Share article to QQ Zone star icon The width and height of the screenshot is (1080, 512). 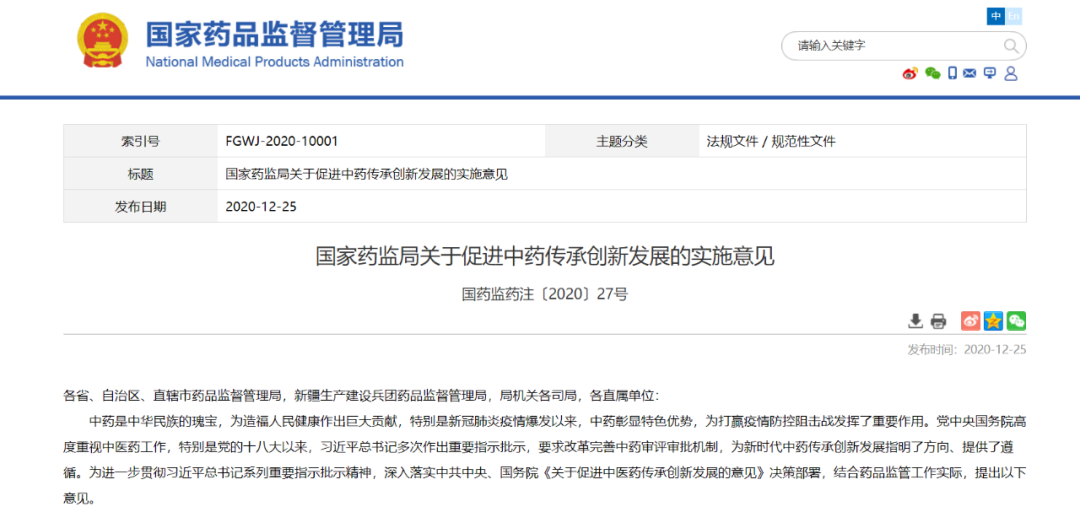(x=993, y=320)
